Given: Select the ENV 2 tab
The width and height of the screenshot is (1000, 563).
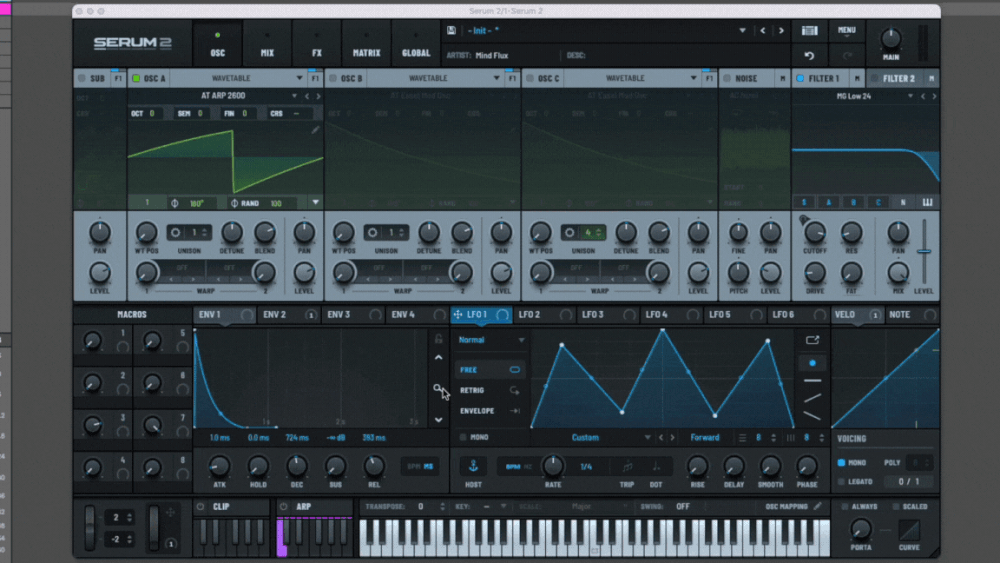Looking at the screenshot, I should pyautogui.click(x=288, y=314).
